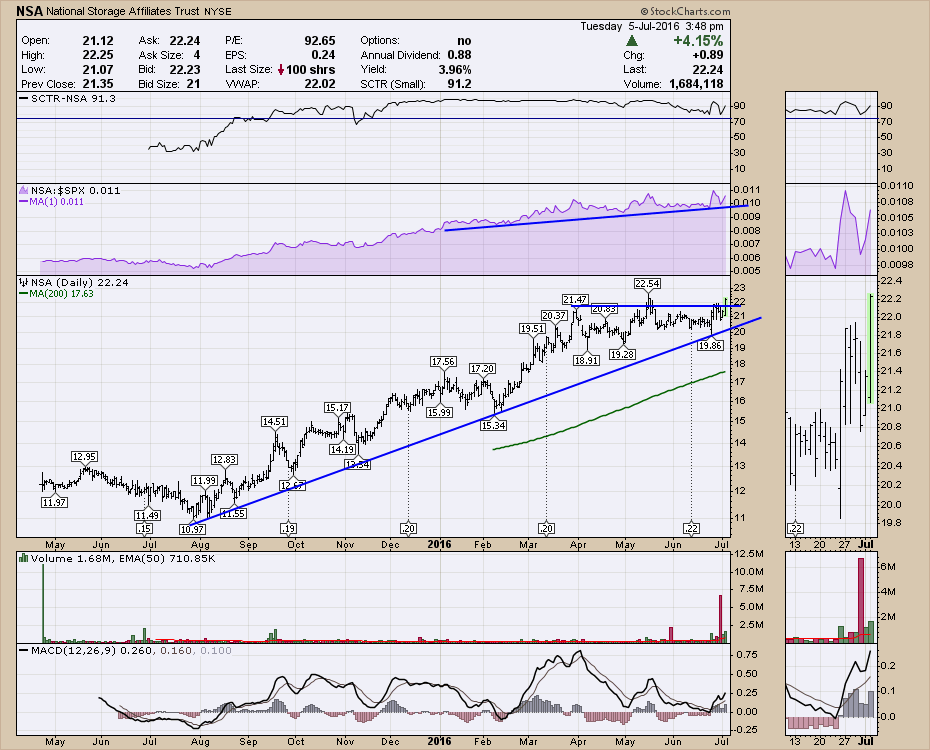Image resolution: width=930 pixels, height=750 pixels.
Task: Click the EPS value 0.24
Action: [323, 55]
